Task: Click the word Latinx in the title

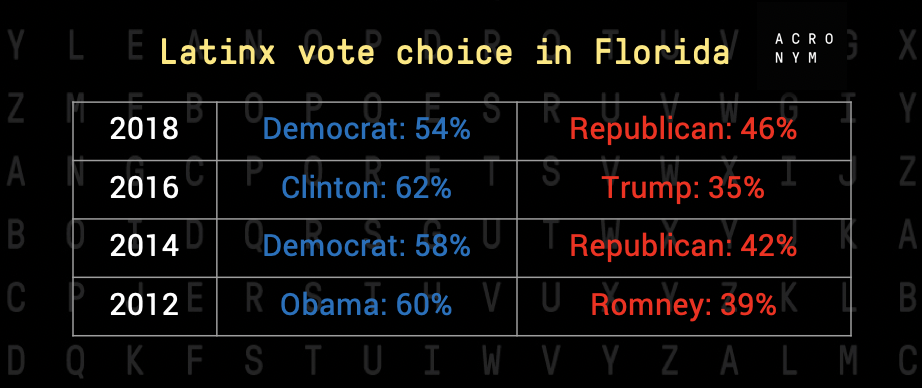Action: 217,52
